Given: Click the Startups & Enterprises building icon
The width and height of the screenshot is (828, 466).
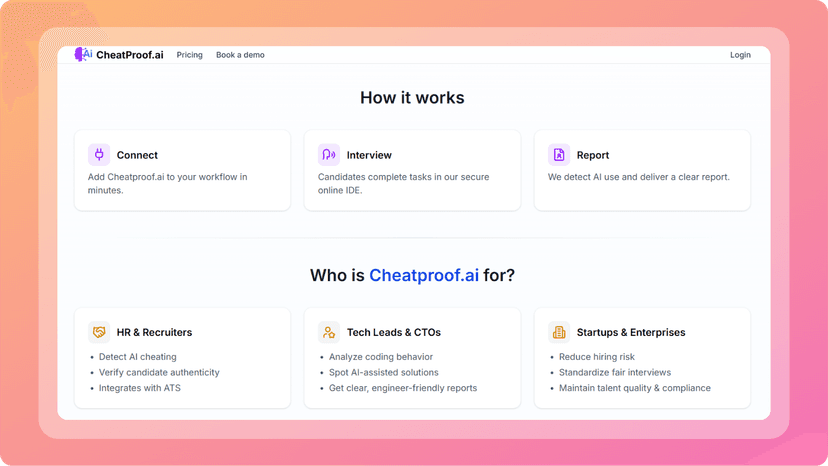Looking at the screenshot, I should point(559,332).
